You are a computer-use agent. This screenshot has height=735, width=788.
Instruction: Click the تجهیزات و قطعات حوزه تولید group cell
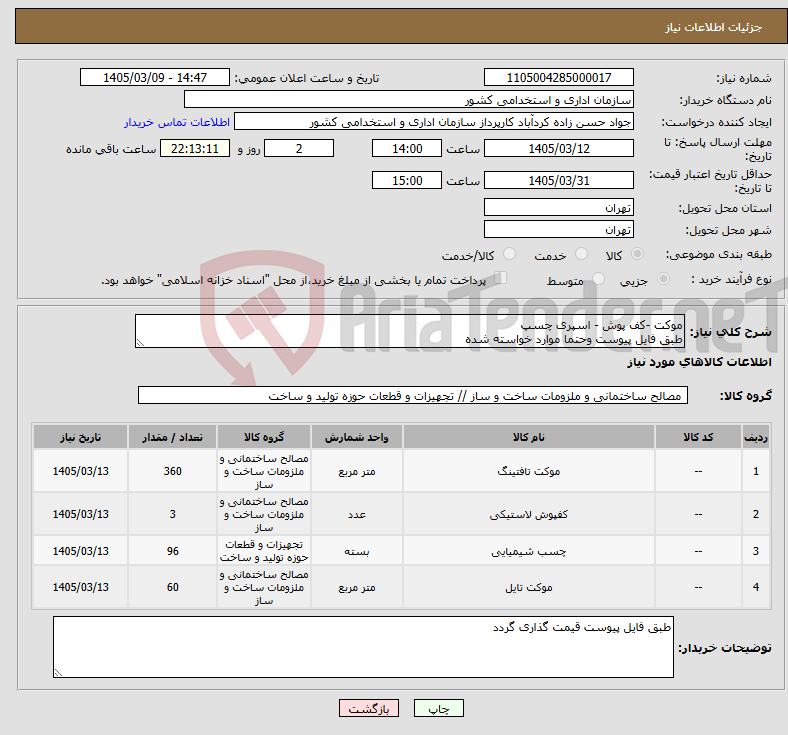click(x=264, y=551)
